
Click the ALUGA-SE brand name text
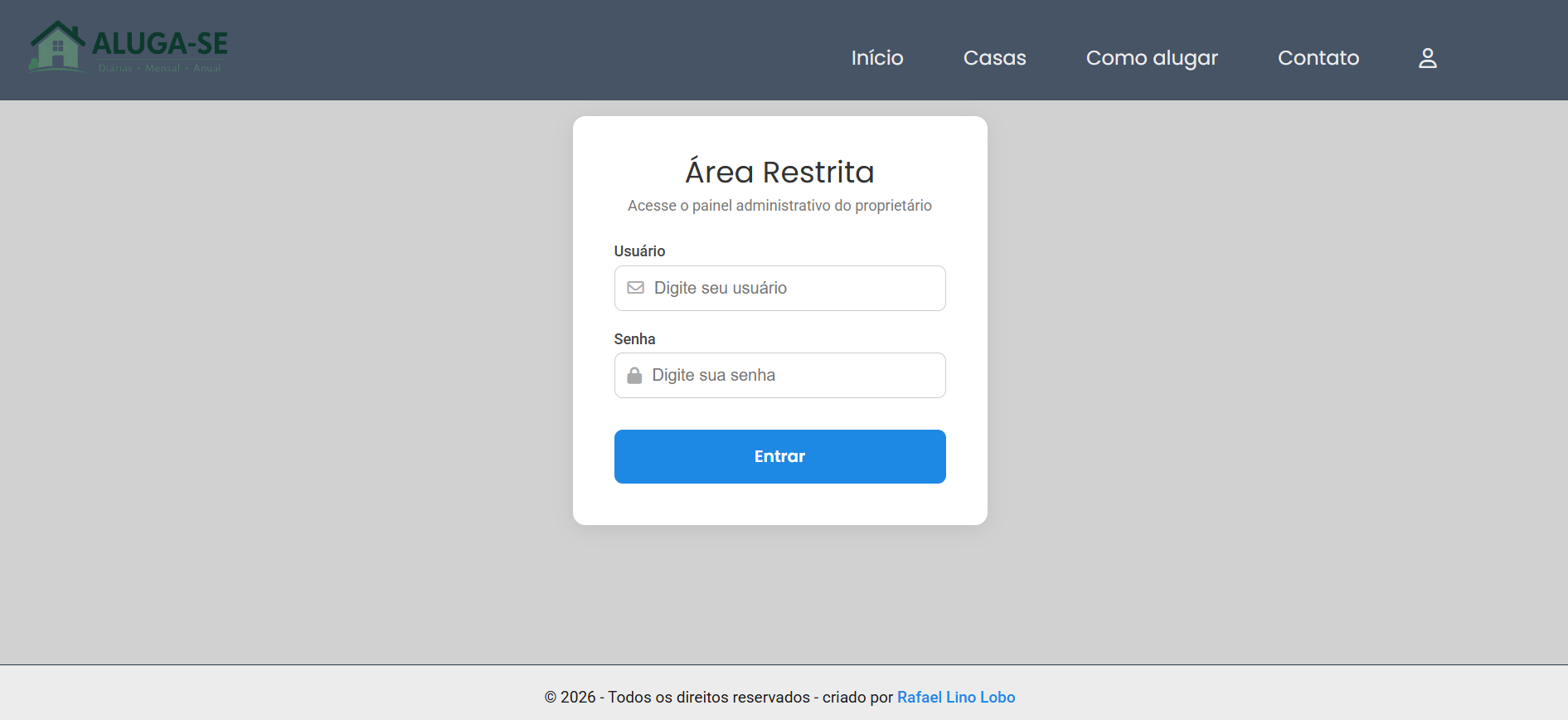coord(160,43)
